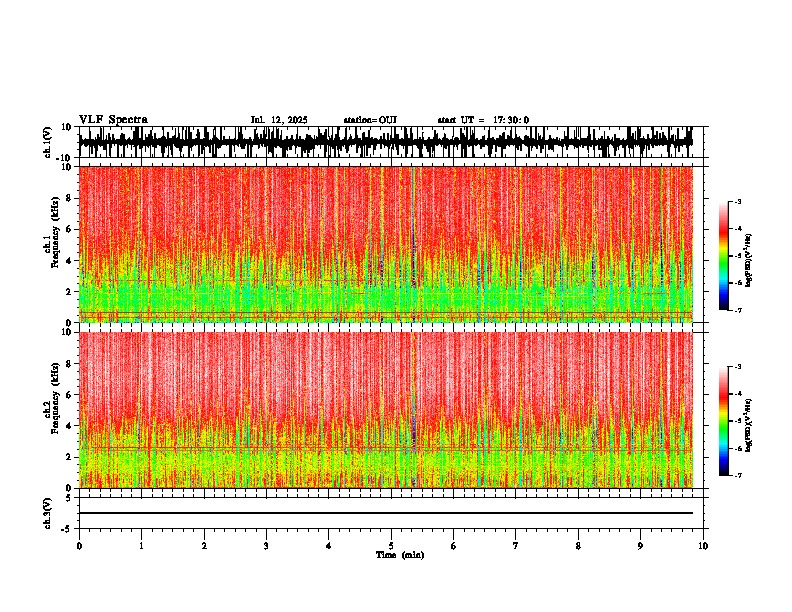Click the "8" kHz tick of ch.2 spectrogram
This screenshot has height=612, width=792.
click(x=70, y=364)
